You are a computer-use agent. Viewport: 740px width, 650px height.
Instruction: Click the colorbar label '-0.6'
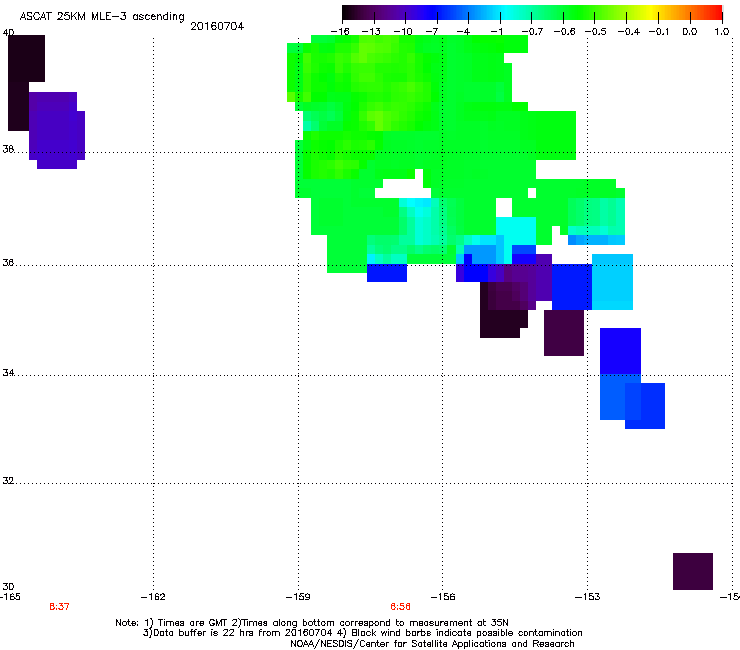pyautogui.click(x=564, y=32)
